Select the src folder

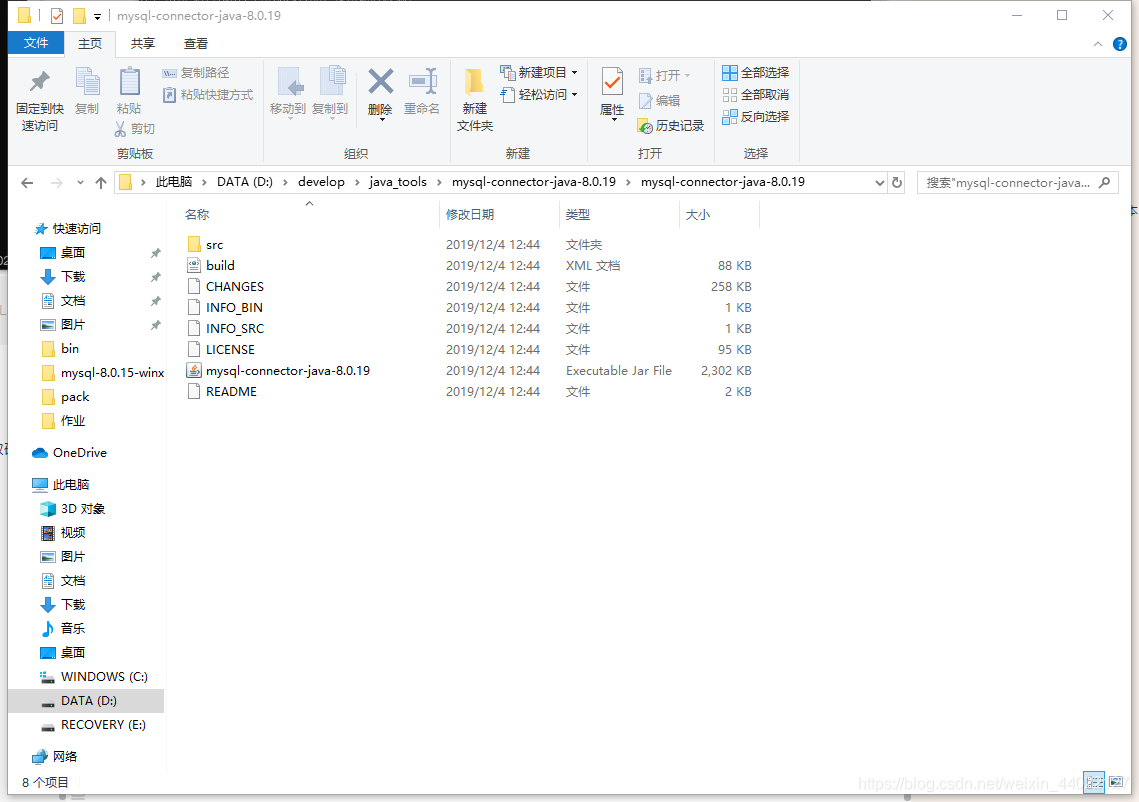[x=214, y=245]
